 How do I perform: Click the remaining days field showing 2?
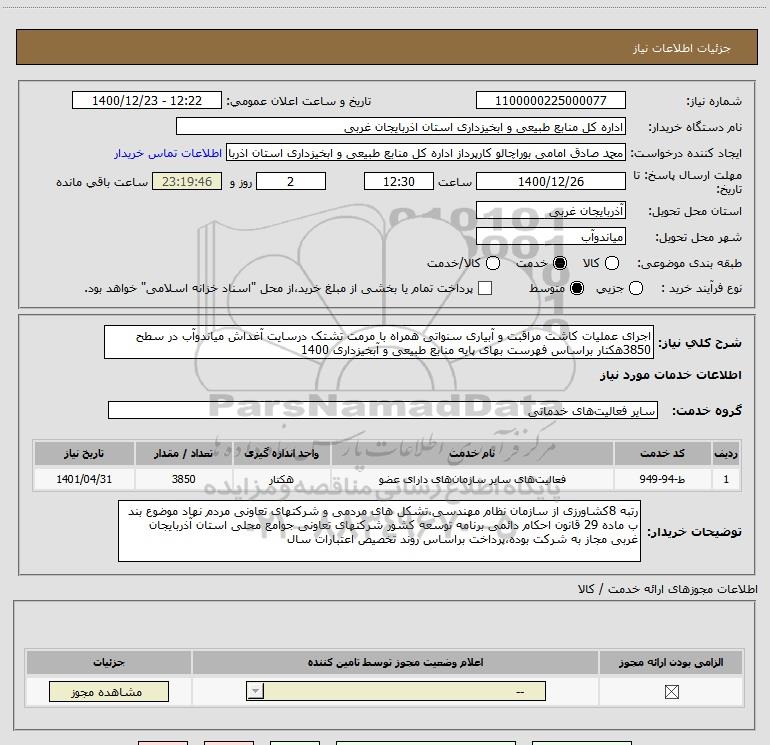(x=291, y=181)
